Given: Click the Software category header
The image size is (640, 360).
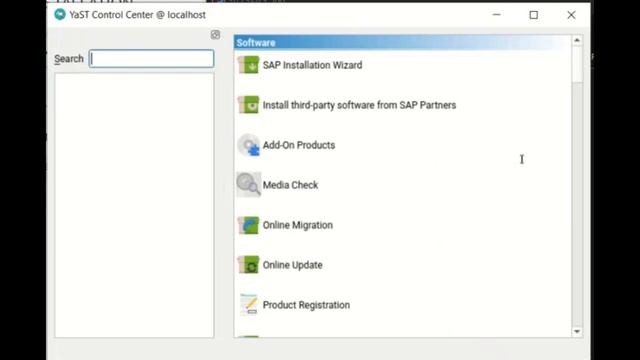Looking at the screenshot, I should pos(402,42).
